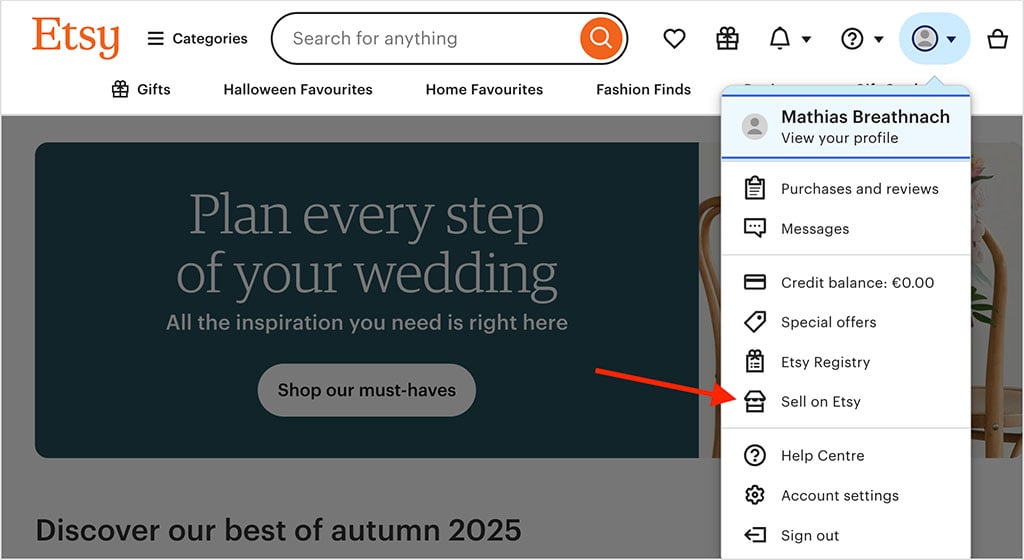Select Etsy Registry menu entry
Image resolution: width=1024 pixels, height=560 pixels.
[825, 362]
